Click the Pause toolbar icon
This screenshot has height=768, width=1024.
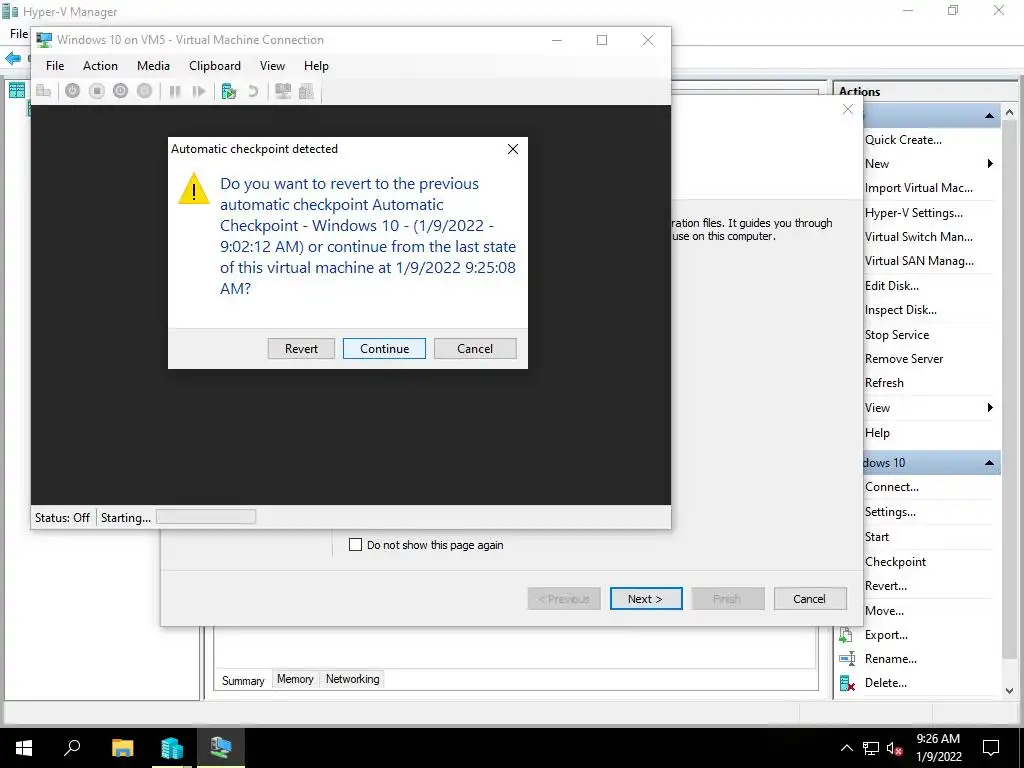[174, 91]
